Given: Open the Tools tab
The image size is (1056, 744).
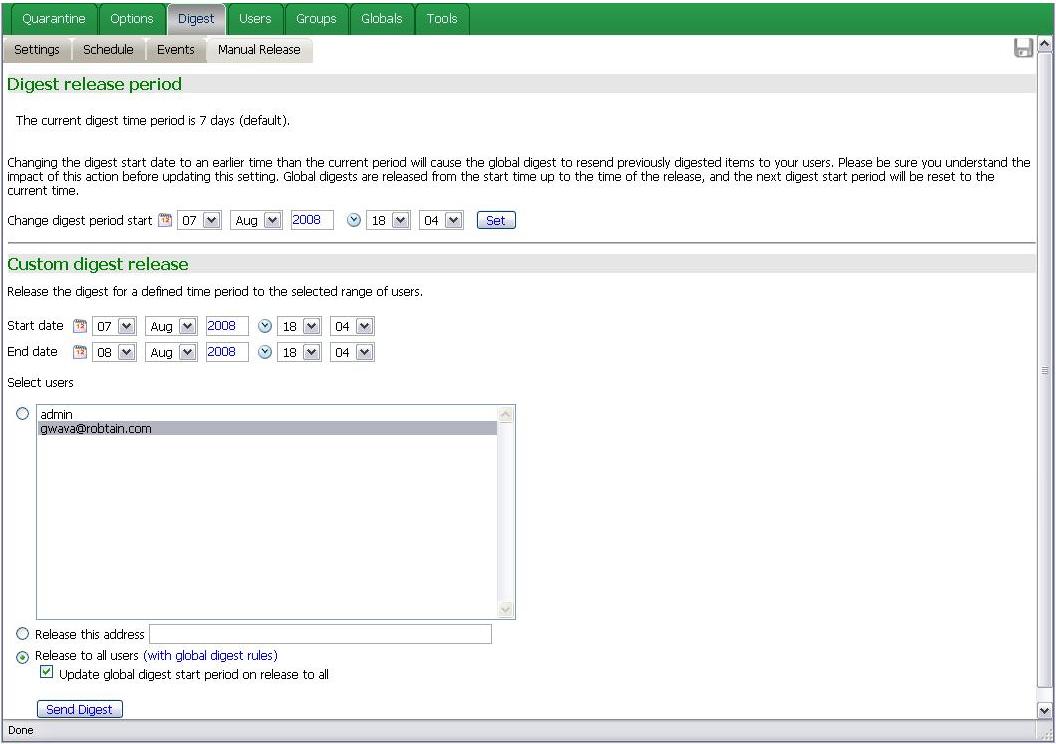Looking at the screenshot, I should [442, 19].
